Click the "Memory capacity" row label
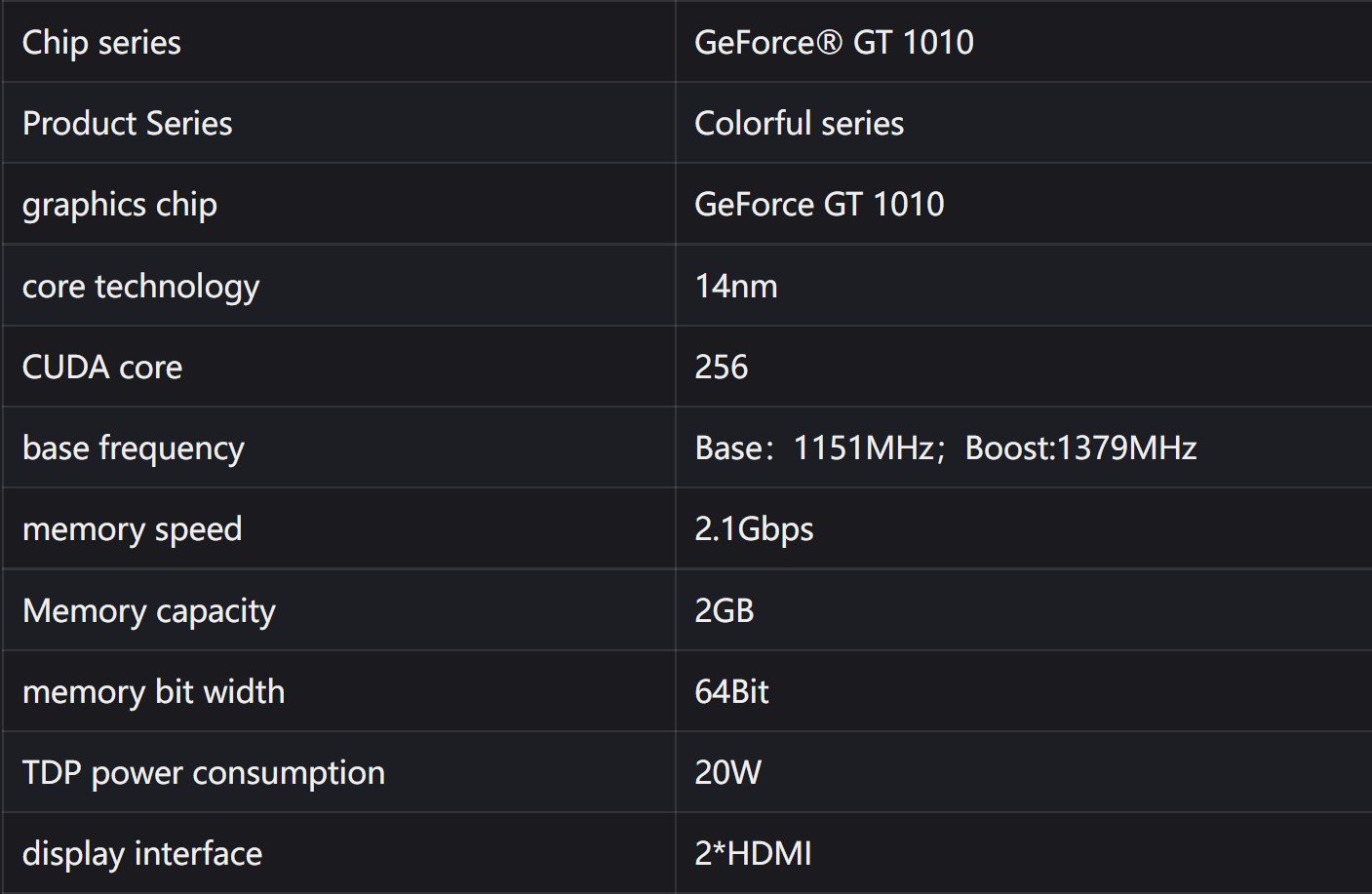Image resolution: width=1372 pixels, height=894 pixels. (x=148, y=611)
